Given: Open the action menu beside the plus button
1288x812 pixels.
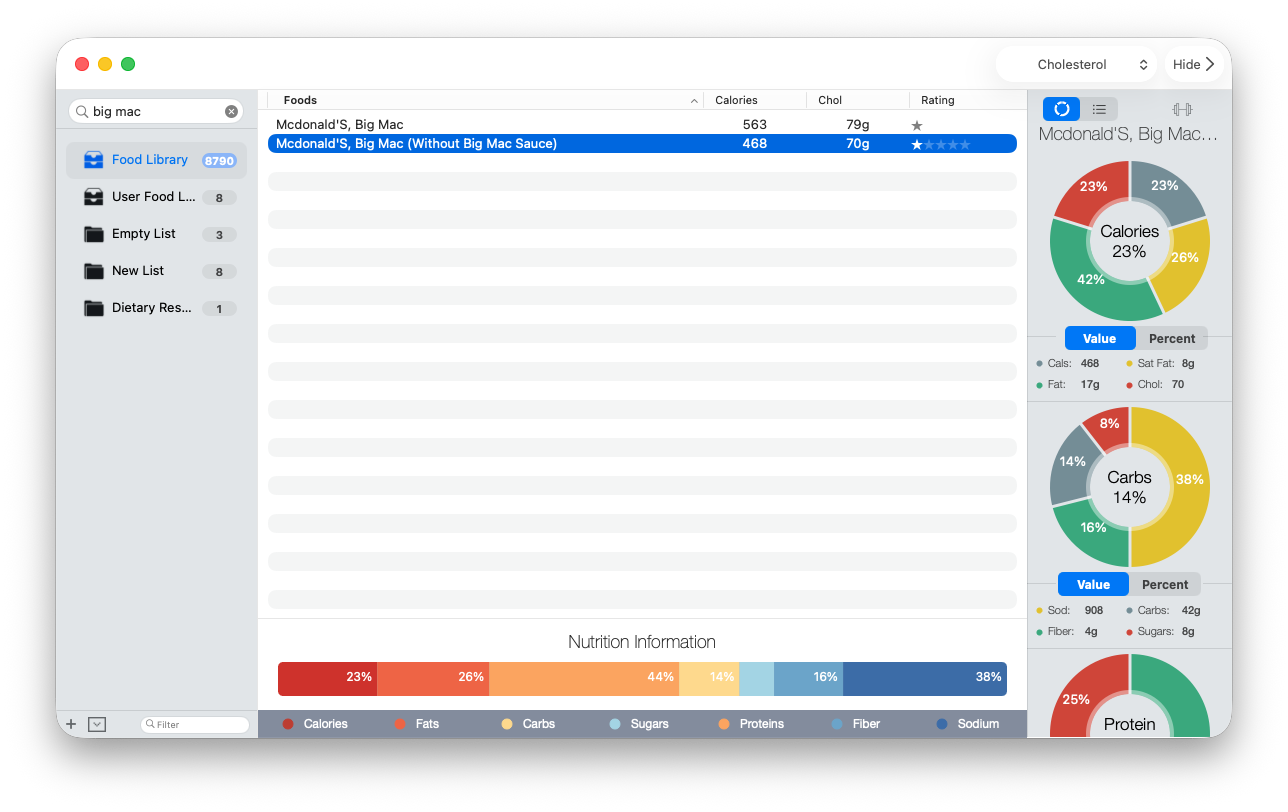Looking at the screenshot, I should click(x=97, y=724).
